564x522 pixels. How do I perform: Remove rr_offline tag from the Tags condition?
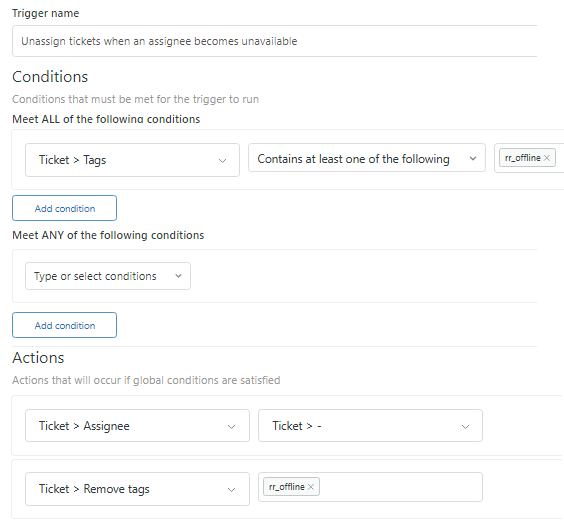pyautogui.click(x=547, y=158)
